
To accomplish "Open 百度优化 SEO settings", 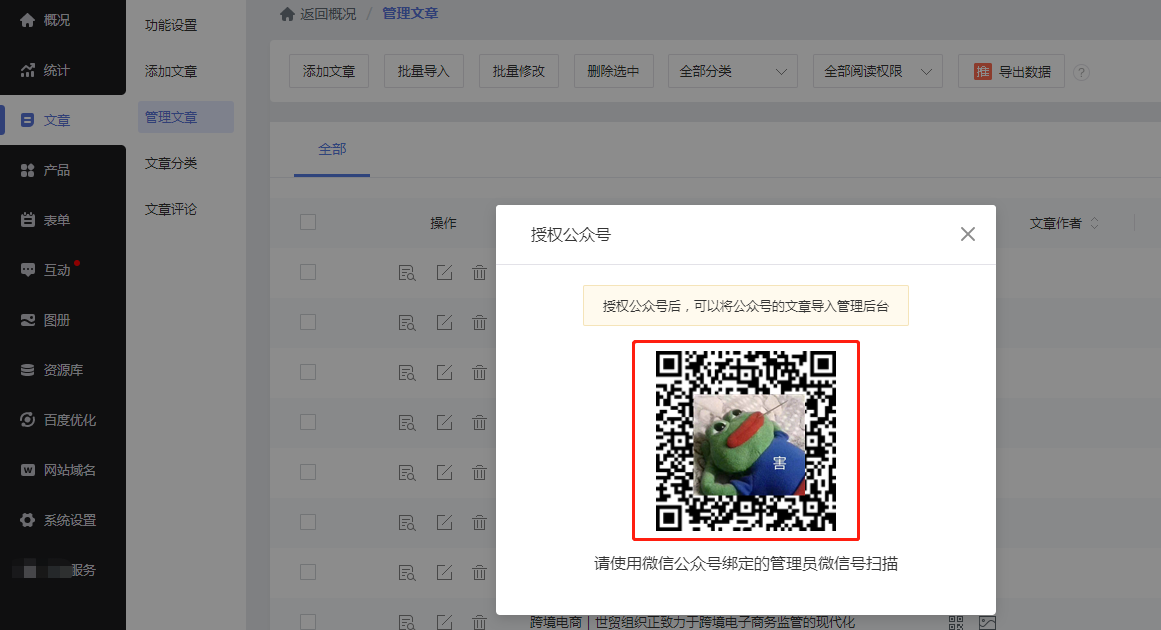I will click(58, 420).
